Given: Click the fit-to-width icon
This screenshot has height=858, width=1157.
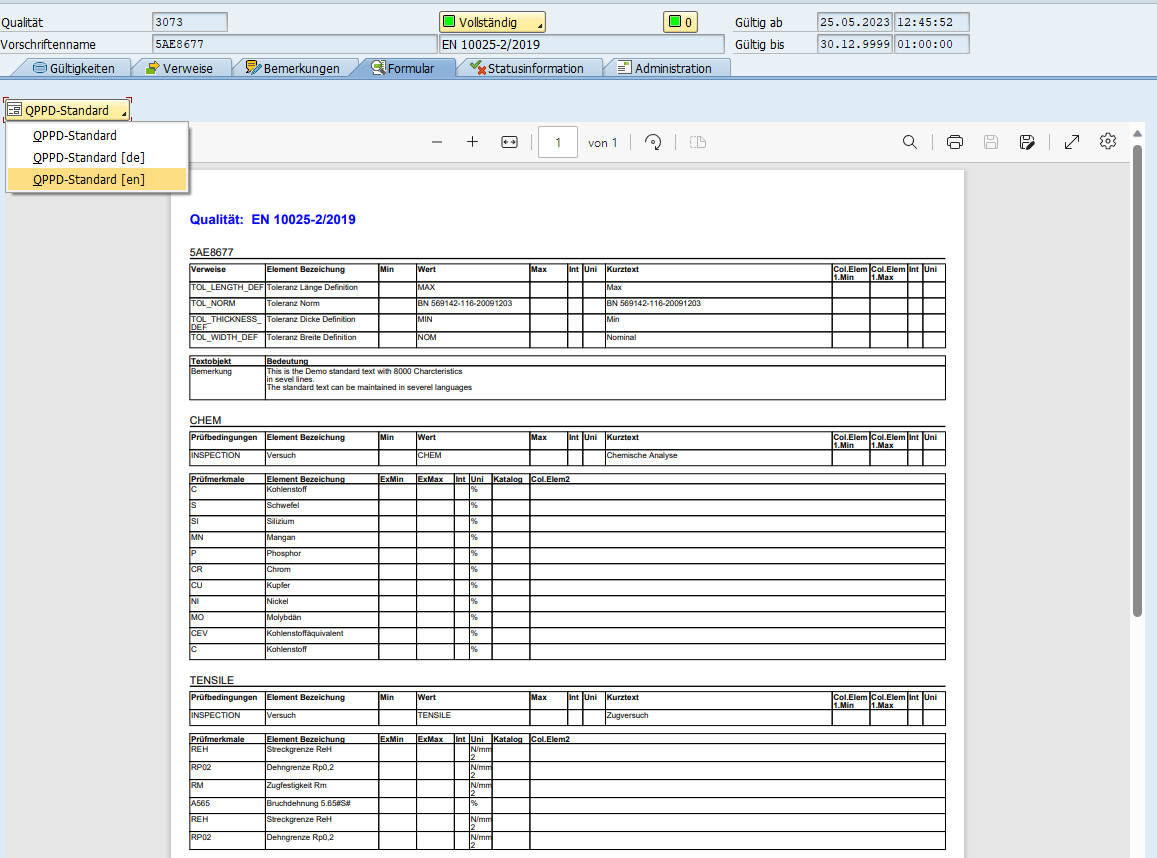Looking at the screenshot, I should coord(509,142).
